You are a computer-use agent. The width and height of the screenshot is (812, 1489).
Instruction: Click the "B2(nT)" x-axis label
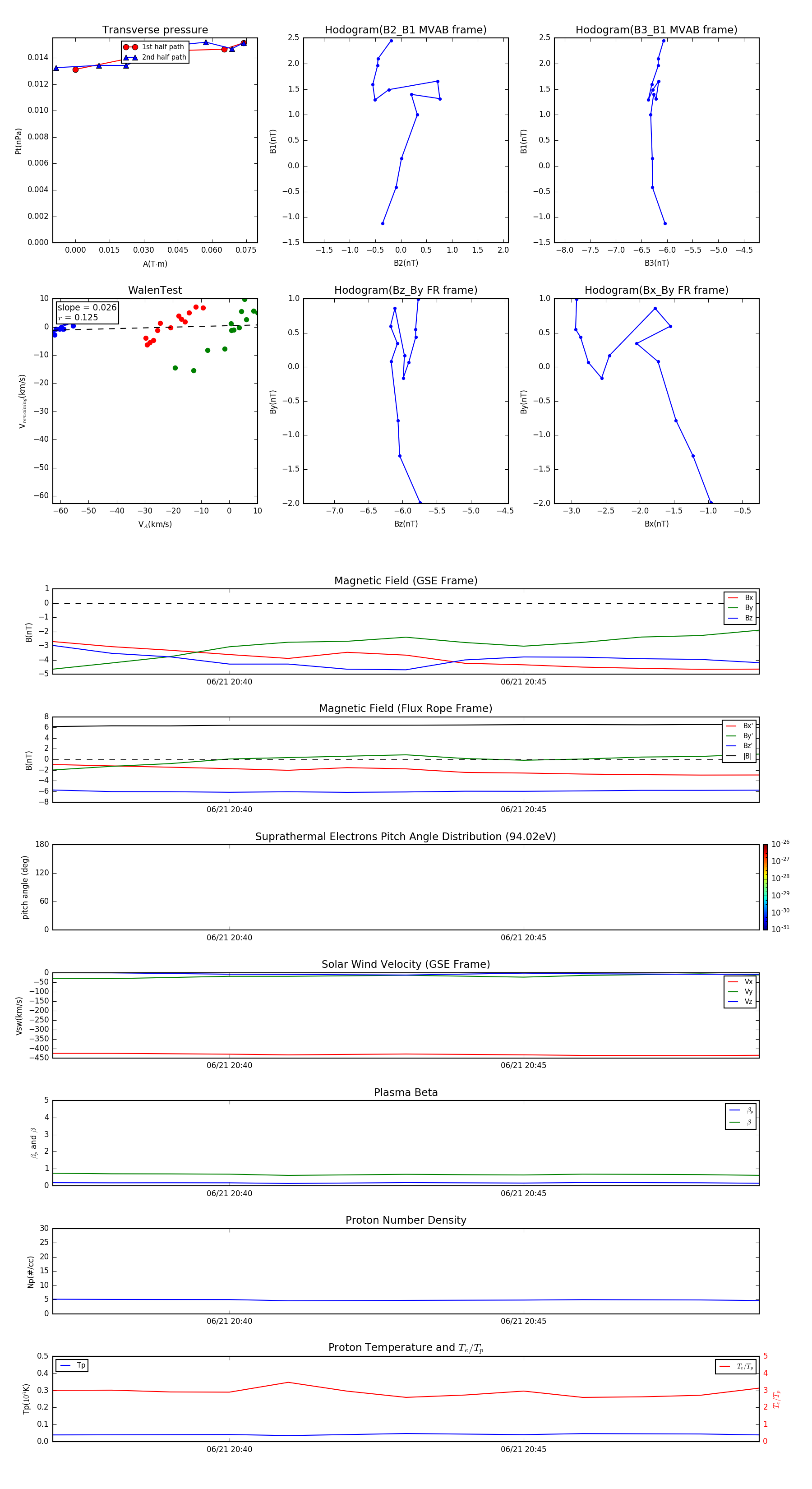(406, 263)
